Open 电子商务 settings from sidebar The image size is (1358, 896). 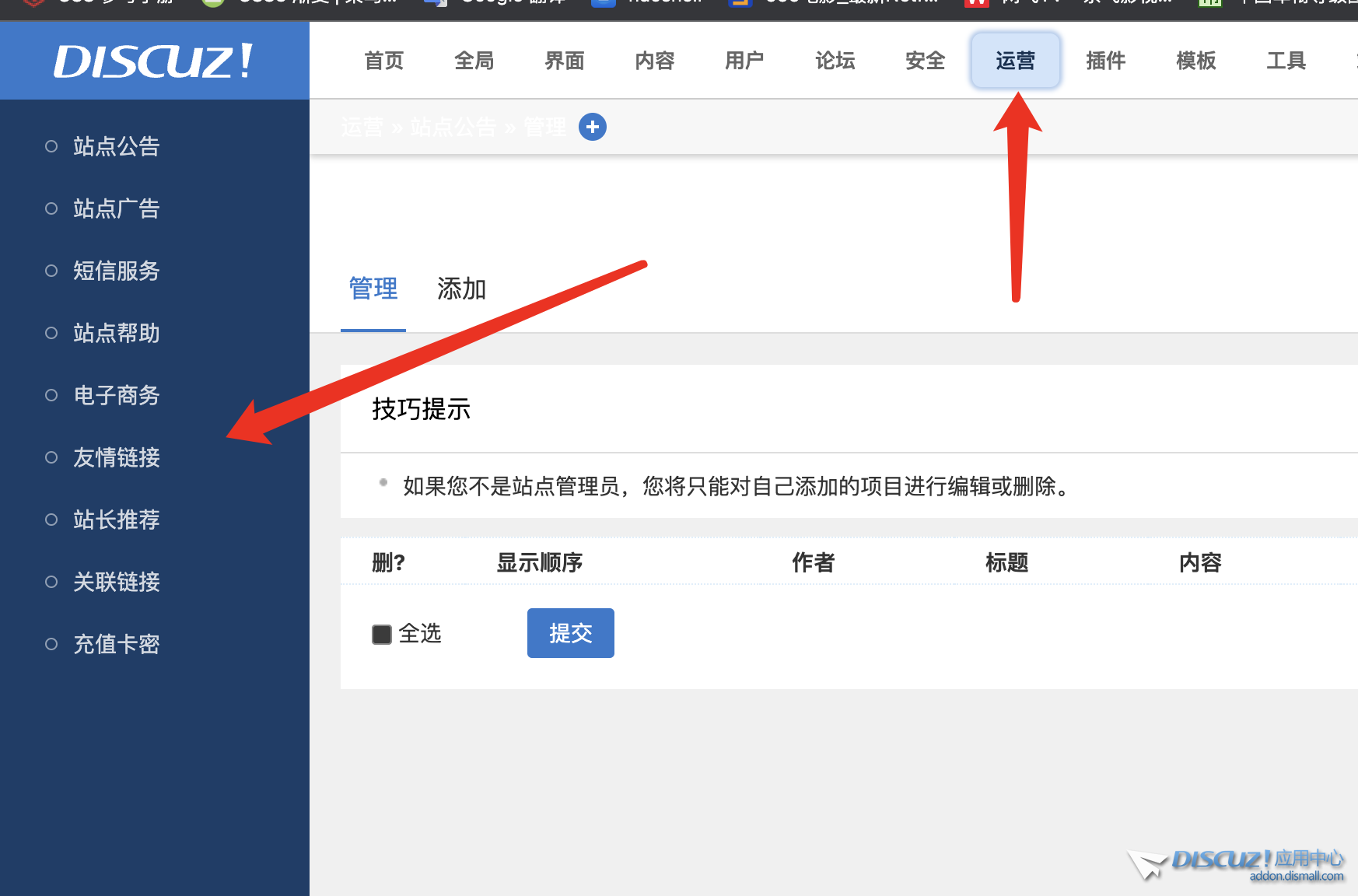[116, 395]
